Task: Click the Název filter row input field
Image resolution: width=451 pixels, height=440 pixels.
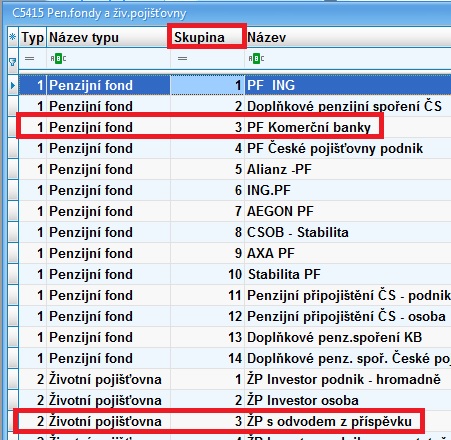Action: (348, 59)
